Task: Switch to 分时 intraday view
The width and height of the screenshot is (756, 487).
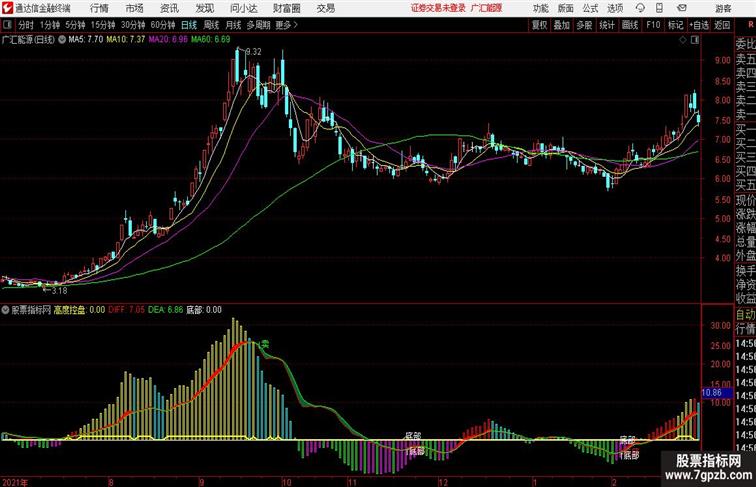Action: pos(26,25)
